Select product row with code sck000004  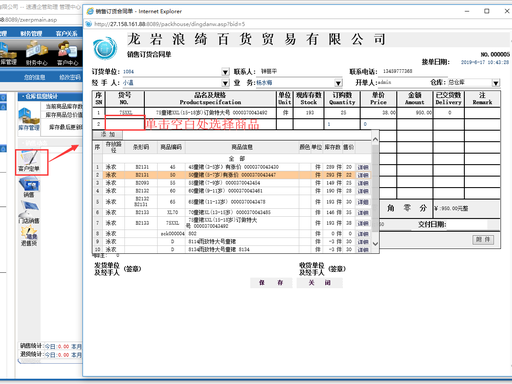tap(232, 234)
